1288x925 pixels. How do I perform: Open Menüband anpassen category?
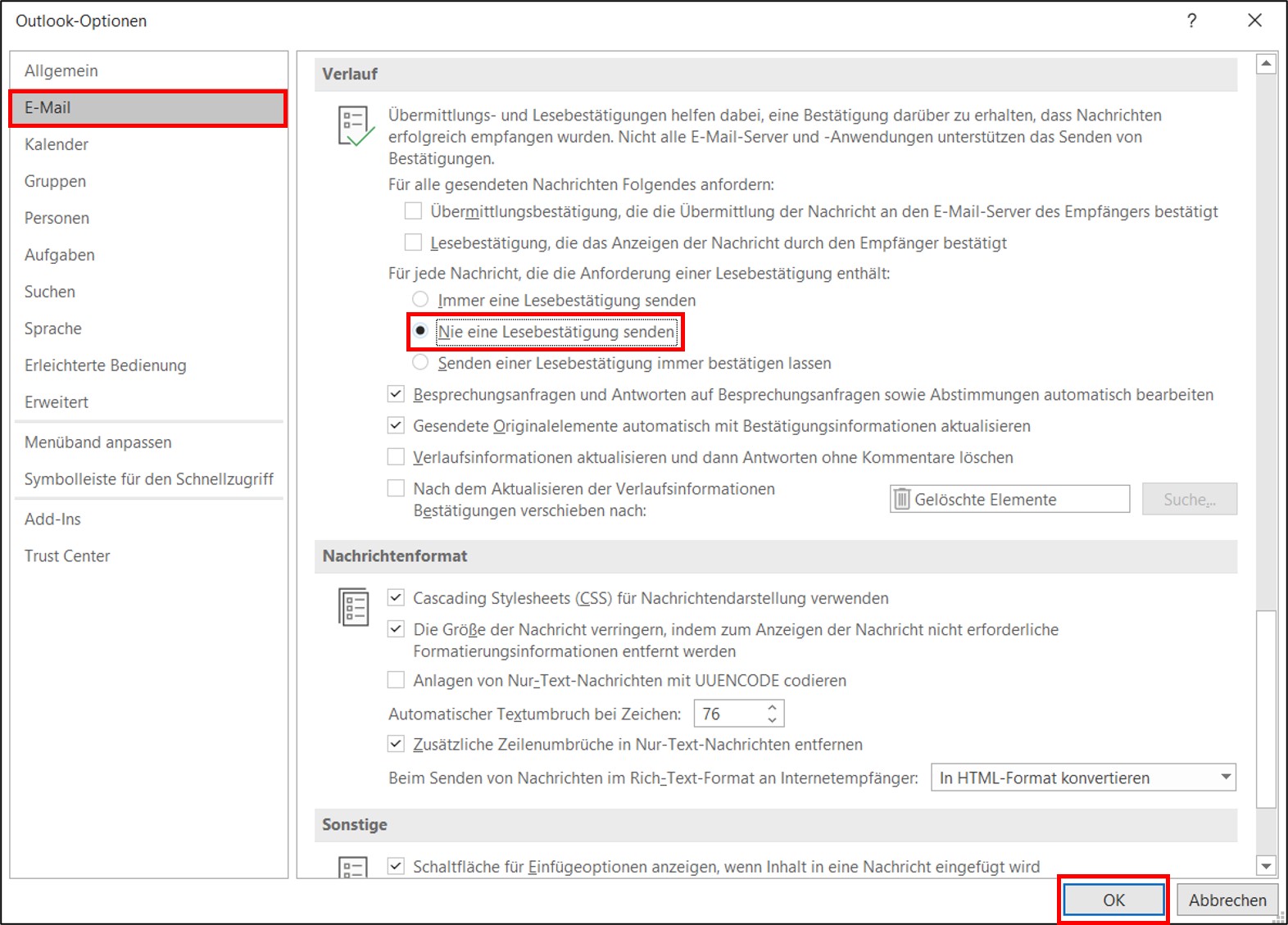(148, 442)
